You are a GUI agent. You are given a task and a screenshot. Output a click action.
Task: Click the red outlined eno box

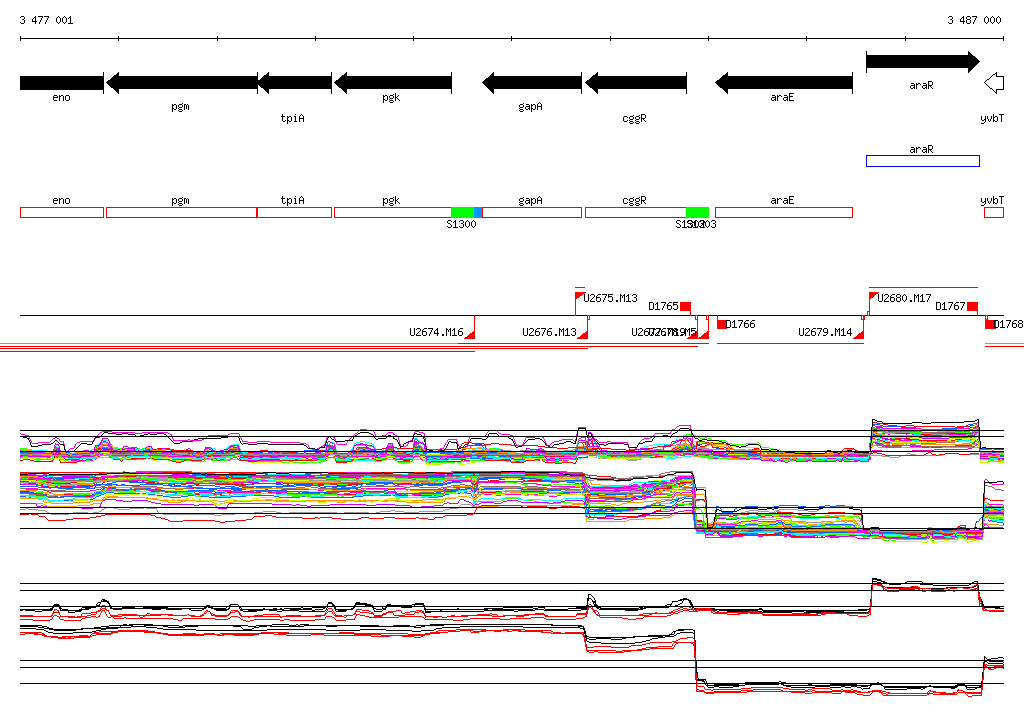click(x=62, y=212)
